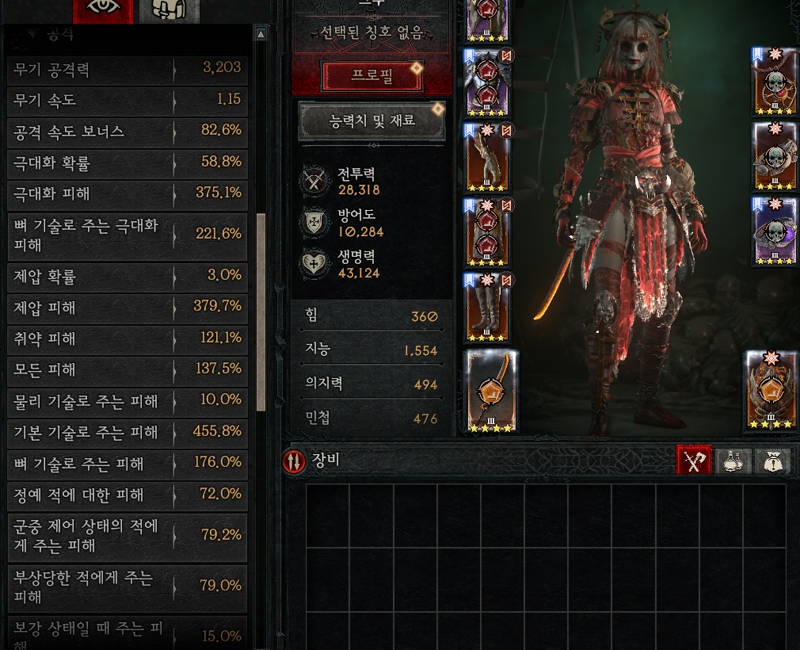Viewport: 800px width, 650px height.
Task: Open the pouch bag inventory tab
Action: [x=772, y=461]
